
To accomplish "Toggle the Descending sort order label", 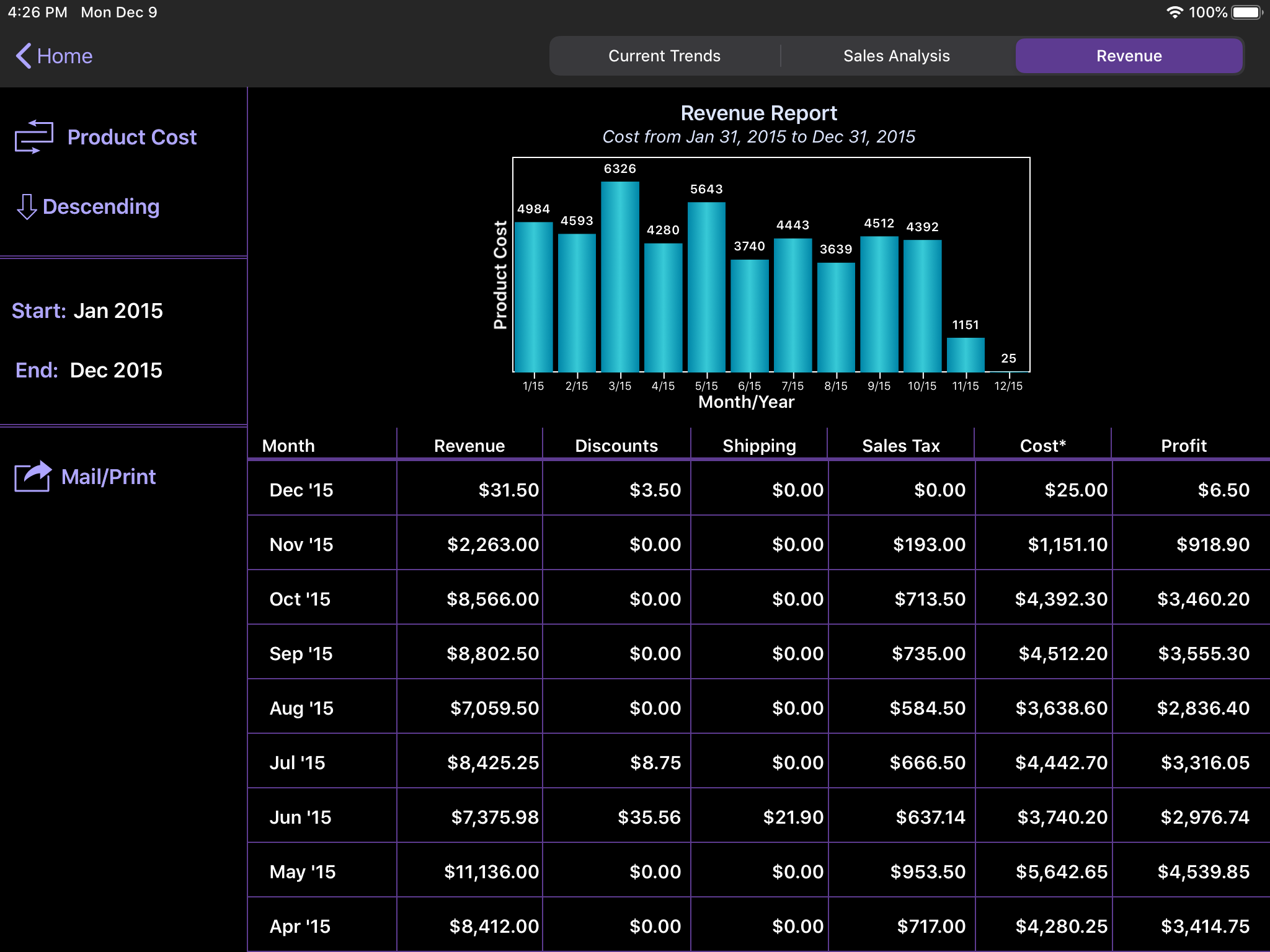I will point(101,206).
